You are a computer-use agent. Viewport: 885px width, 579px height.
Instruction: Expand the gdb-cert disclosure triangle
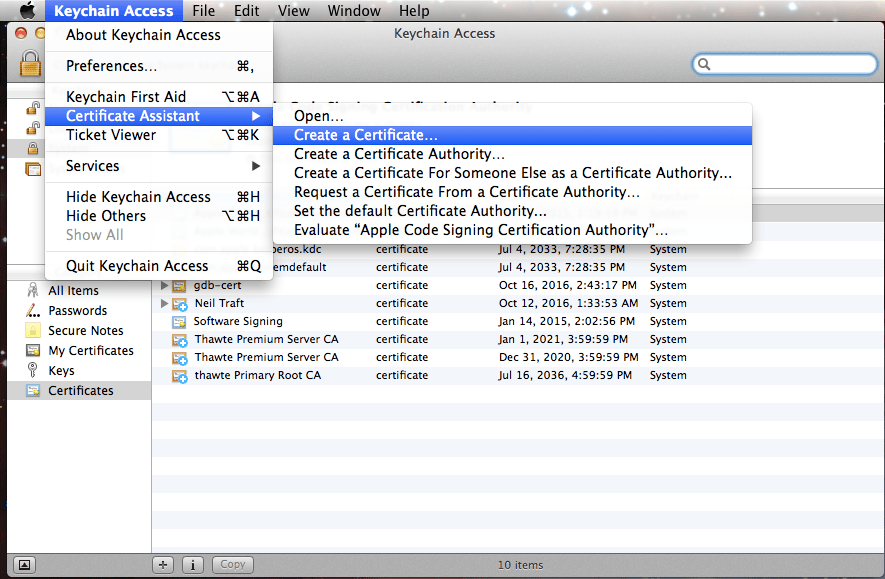pyautogui.click(x=164, y=286)
